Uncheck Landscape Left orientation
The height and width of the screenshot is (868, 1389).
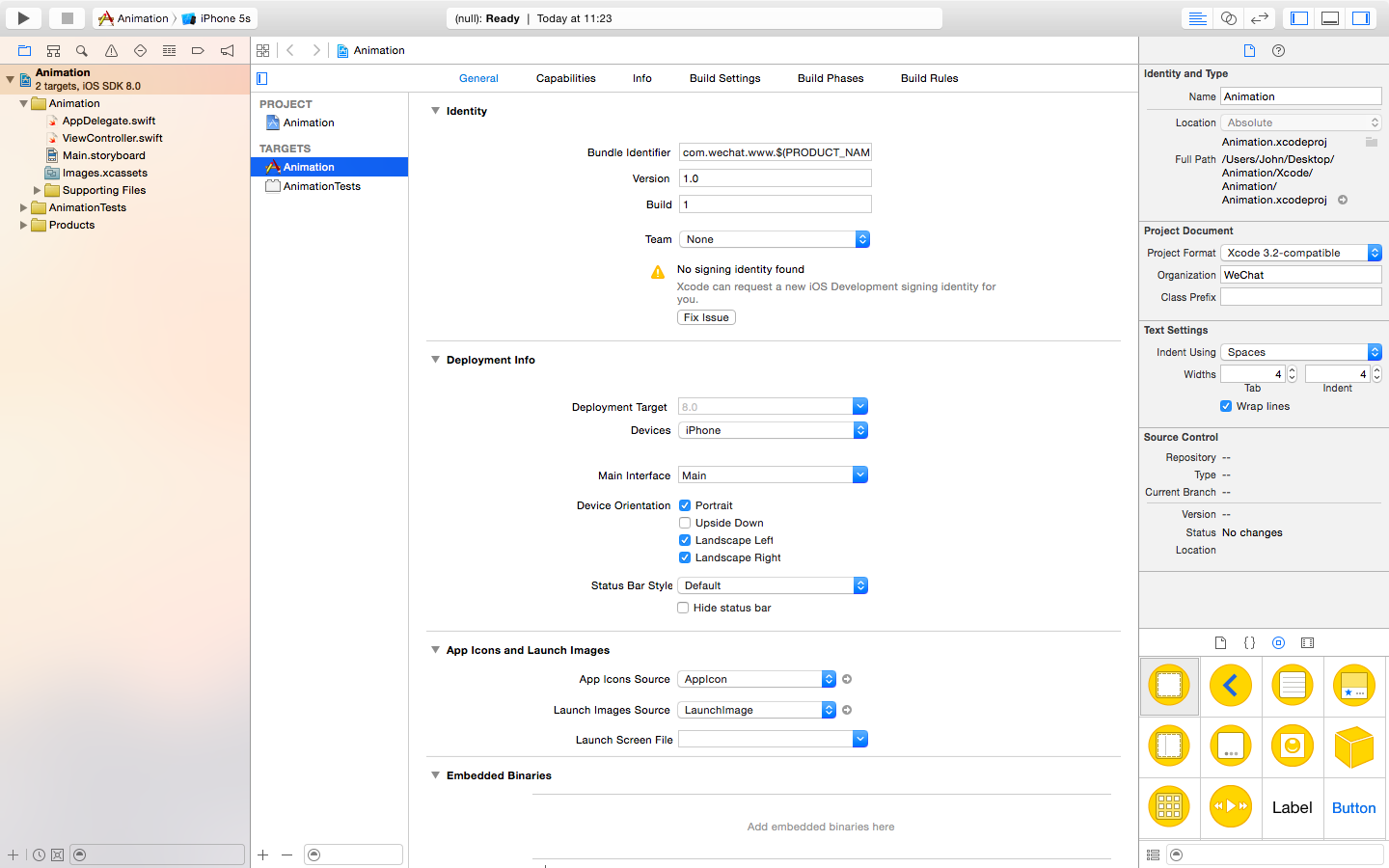pos(684,540)
